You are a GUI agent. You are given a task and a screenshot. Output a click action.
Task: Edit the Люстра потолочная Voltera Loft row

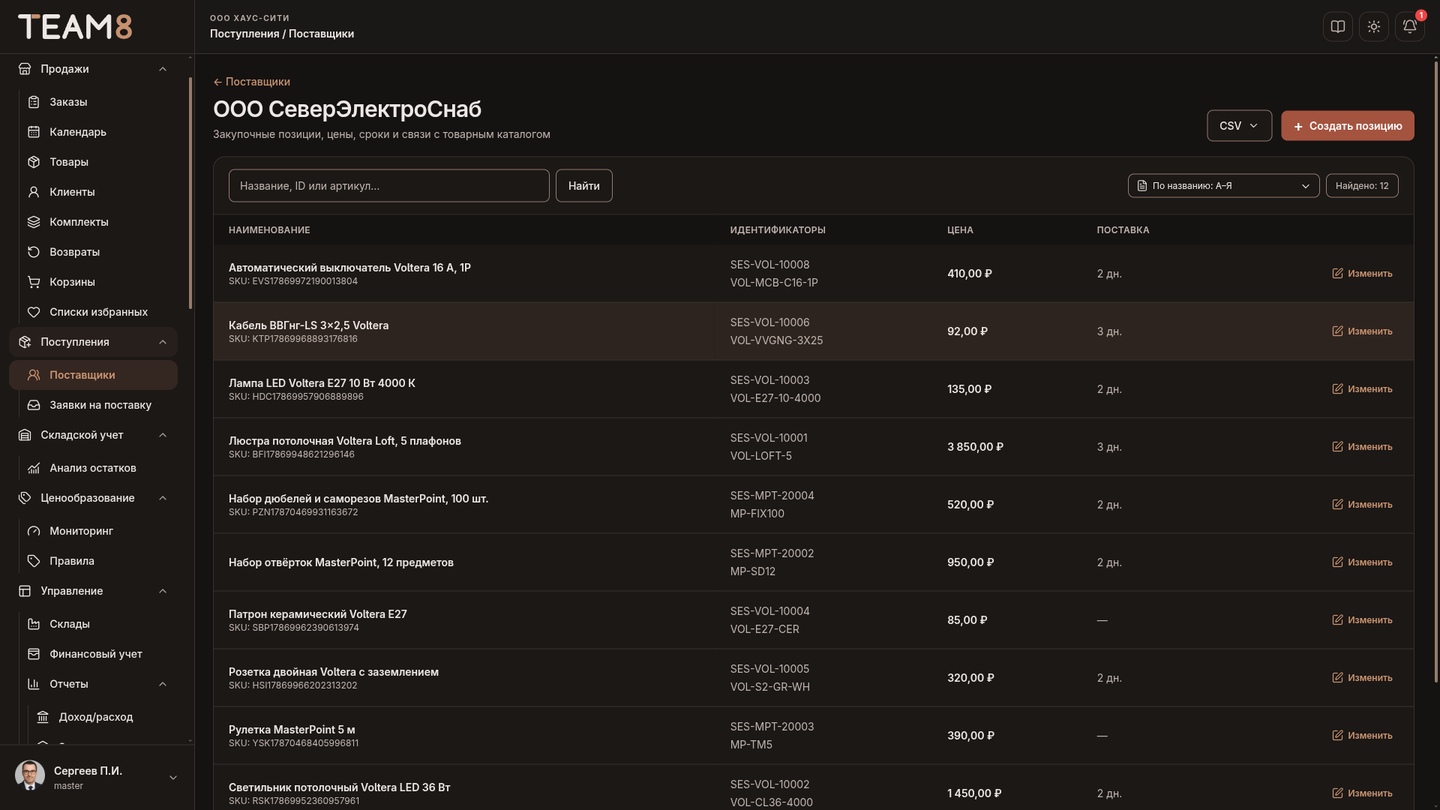(x=1362, y=447)
